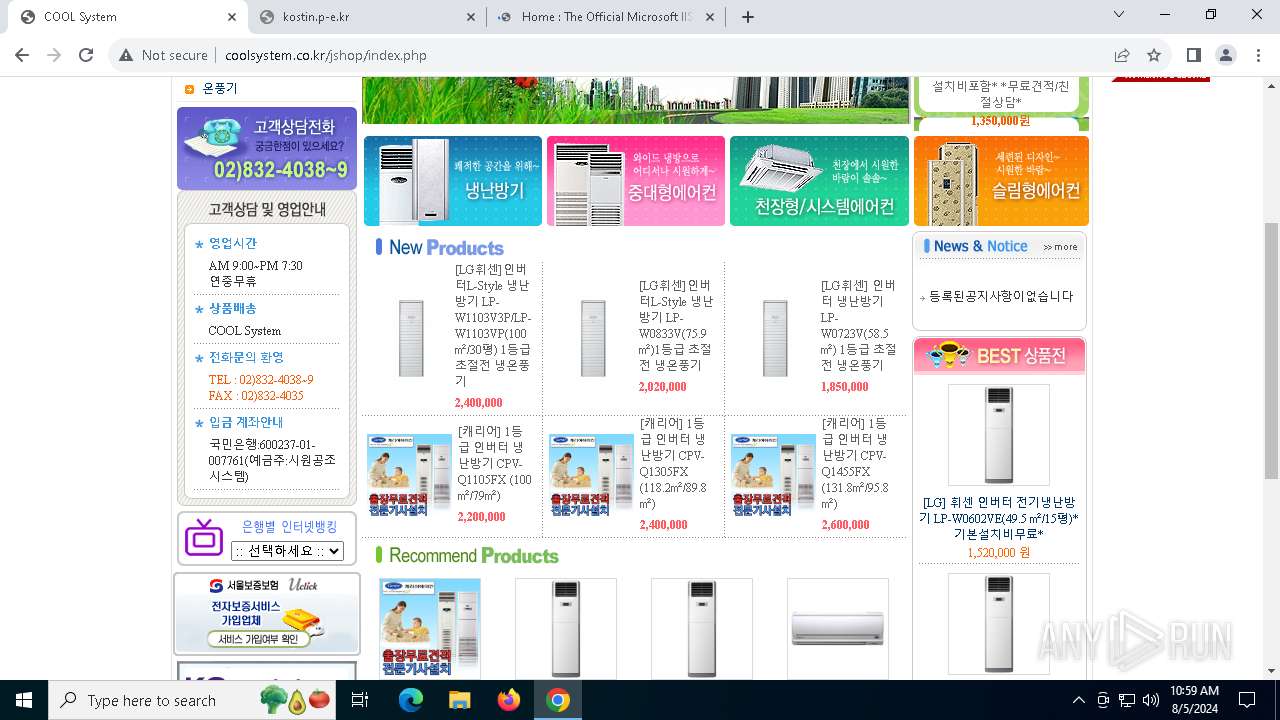Click the BEST LP-W0602VE product image
This screenshot has height=720, width=1280.
tap(999, 435)
